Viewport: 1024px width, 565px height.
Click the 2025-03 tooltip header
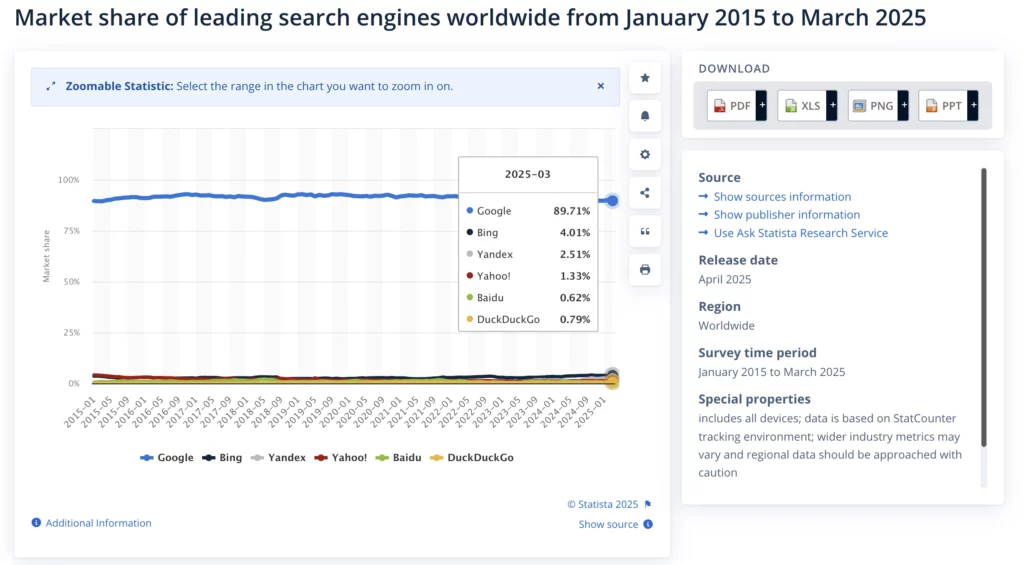528,174
